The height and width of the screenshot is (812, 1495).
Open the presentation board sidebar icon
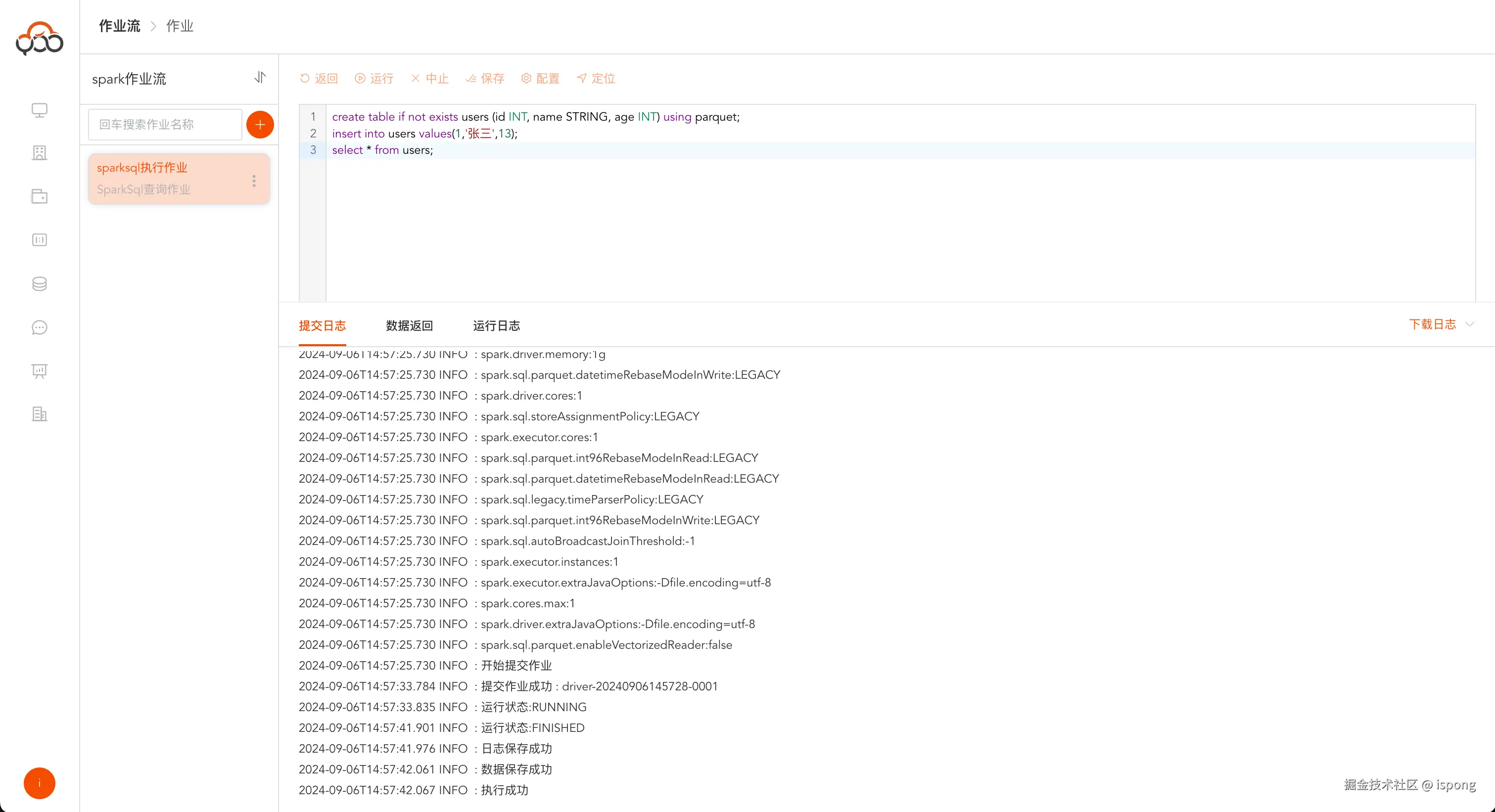(40, 371)
